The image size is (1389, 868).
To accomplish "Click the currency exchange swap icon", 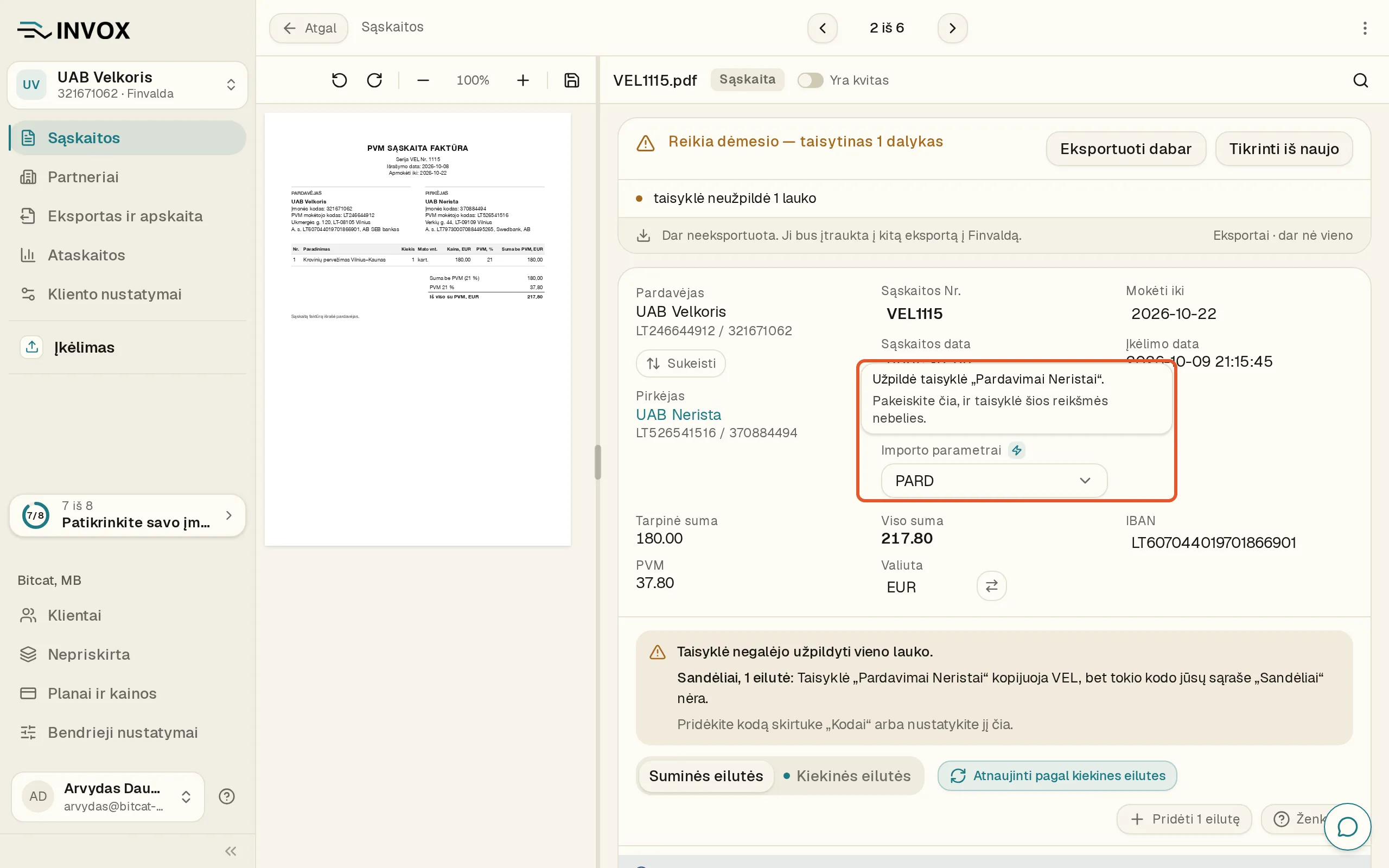I will point(991,586).
